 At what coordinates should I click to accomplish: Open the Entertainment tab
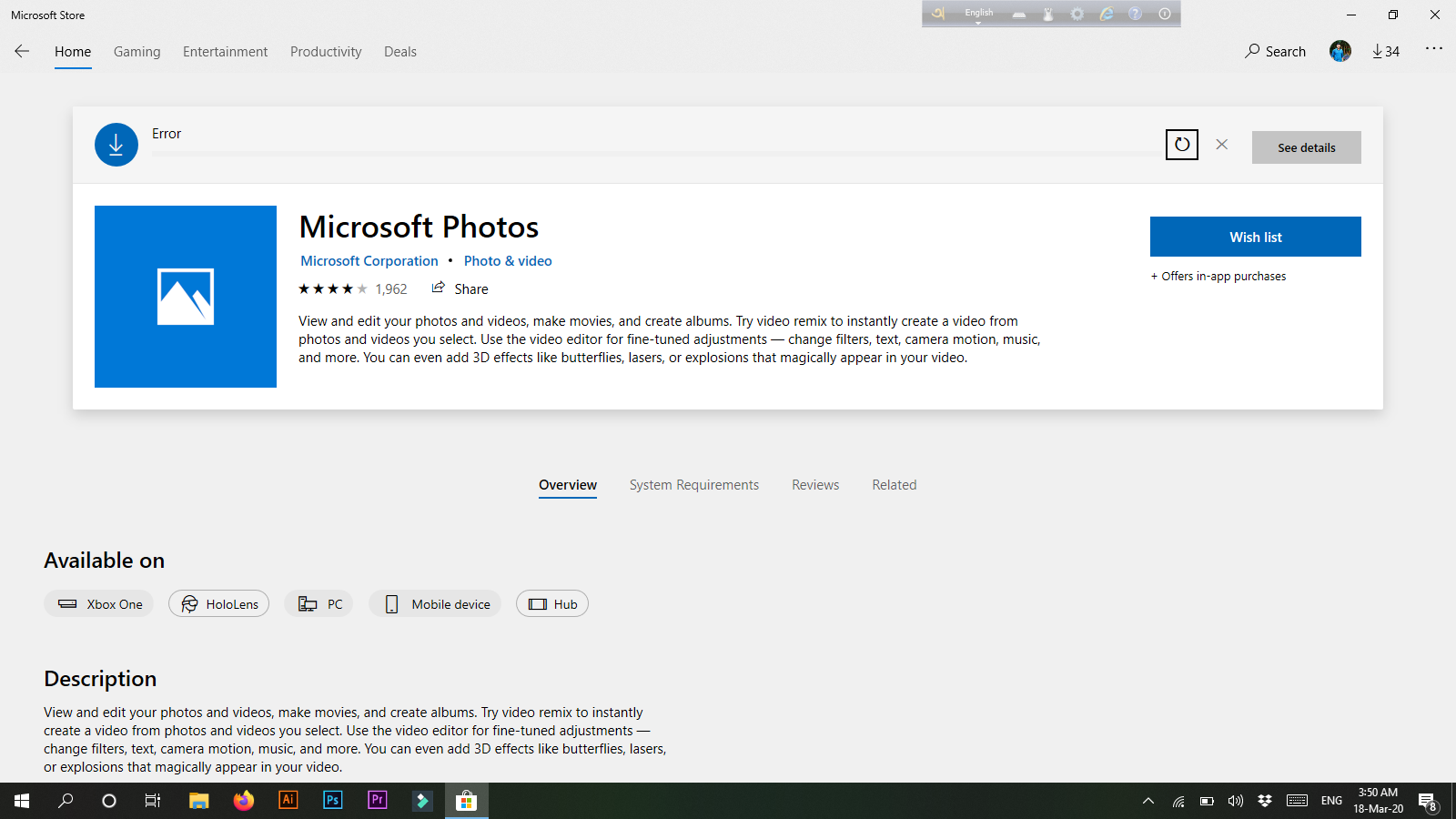[x=226, y=52]
